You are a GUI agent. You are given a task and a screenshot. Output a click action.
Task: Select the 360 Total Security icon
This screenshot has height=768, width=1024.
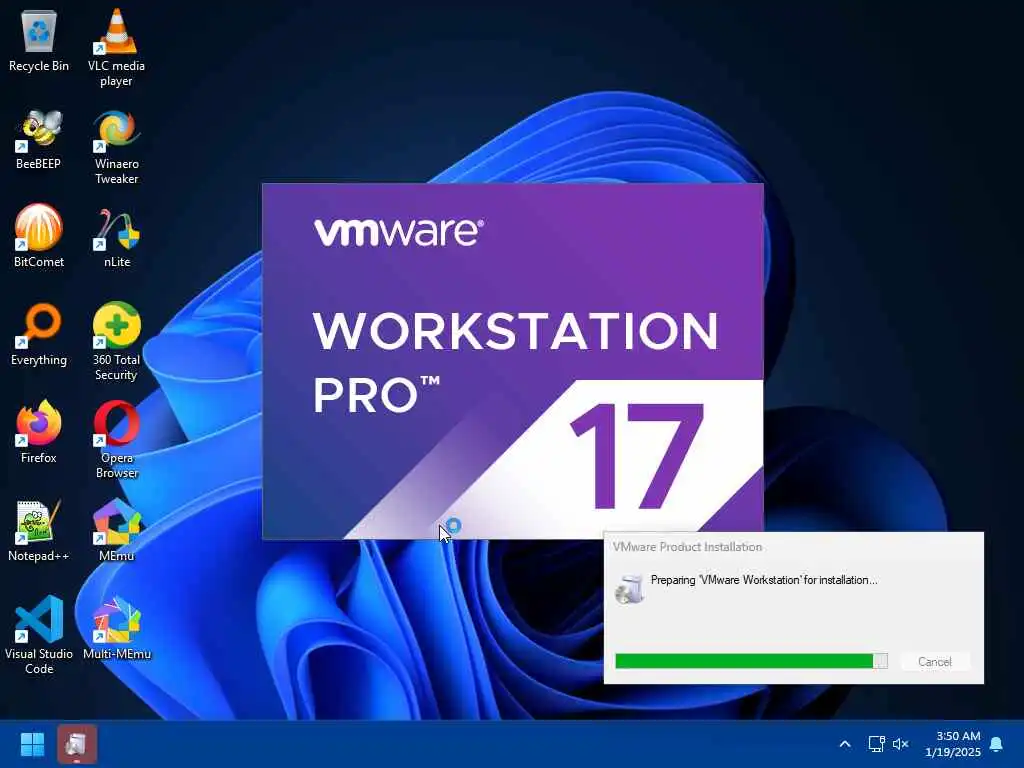116,341
